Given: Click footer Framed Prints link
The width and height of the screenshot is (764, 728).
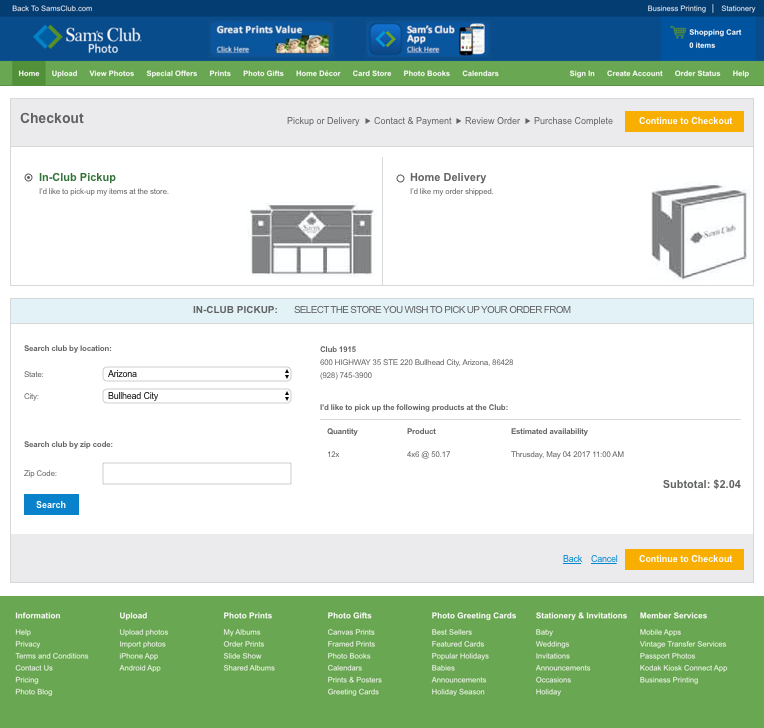Looking at the screenshot, I should point(351,644).
